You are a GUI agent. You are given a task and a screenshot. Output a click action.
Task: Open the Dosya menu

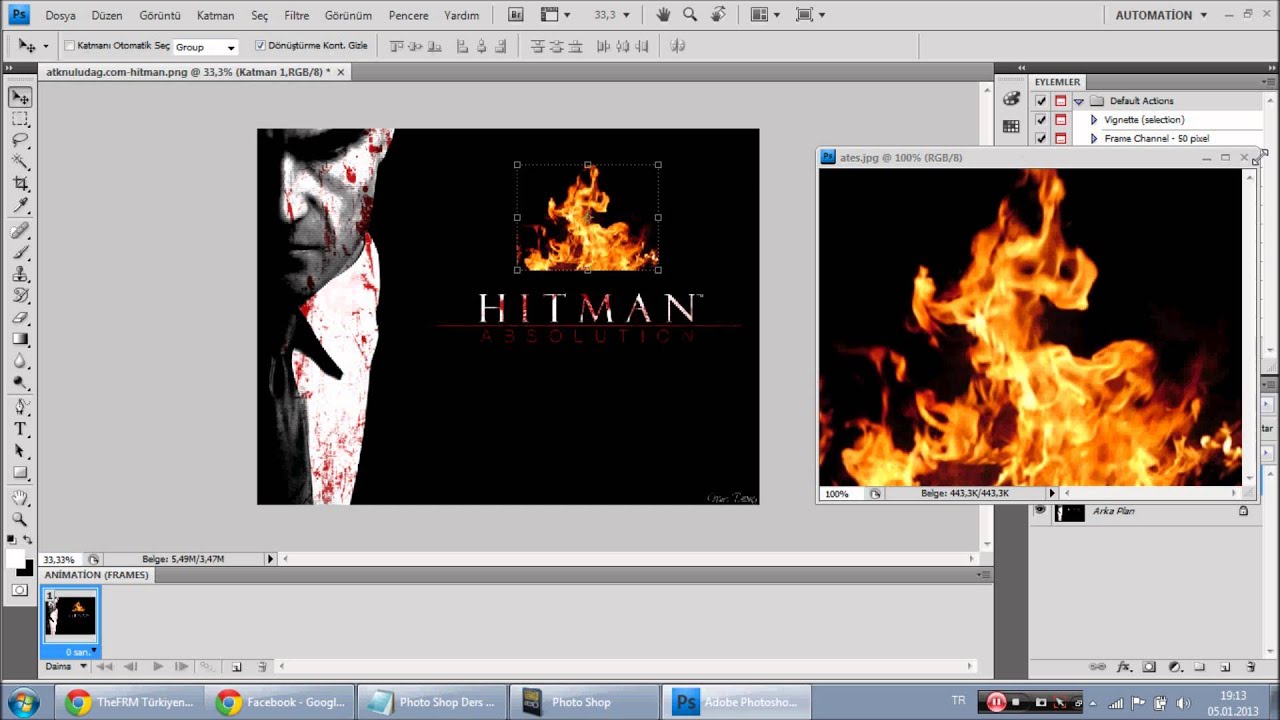click(x=60, y=16)
